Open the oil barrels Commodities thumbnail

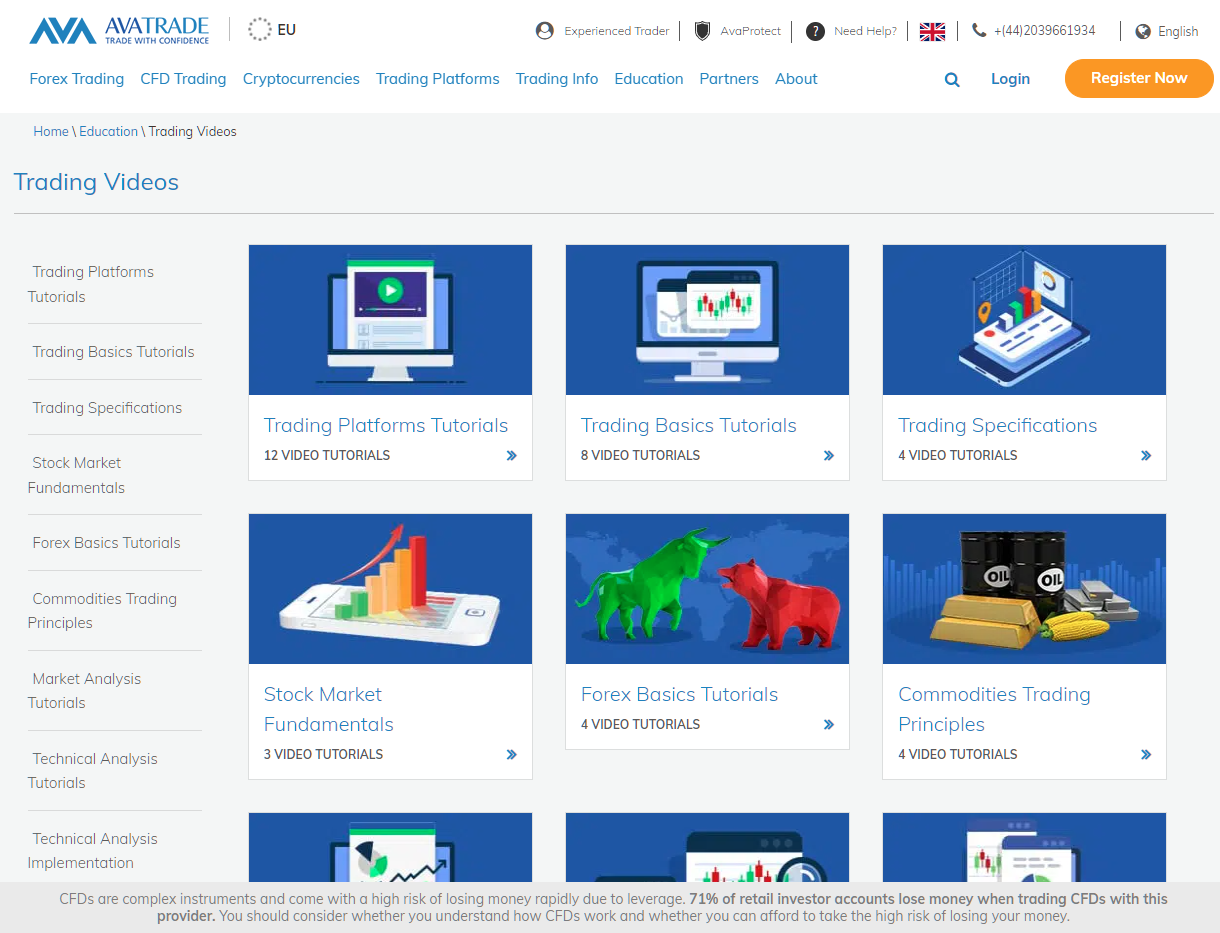(x=1024, y=589)
